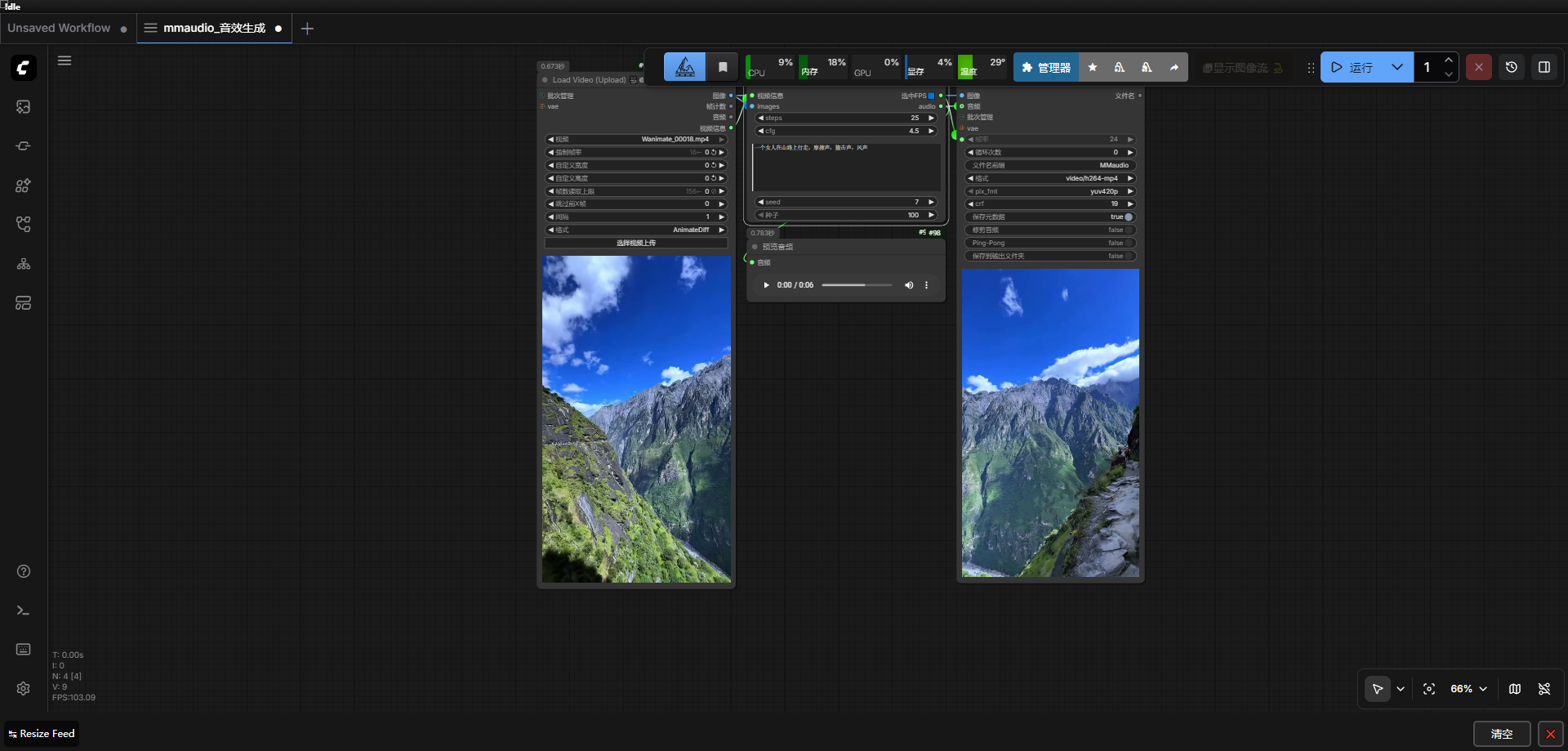This screenshot has height=751, width=1568.
Task: Click the share arrow icon in manager bar
Action: pos(1174,68)
